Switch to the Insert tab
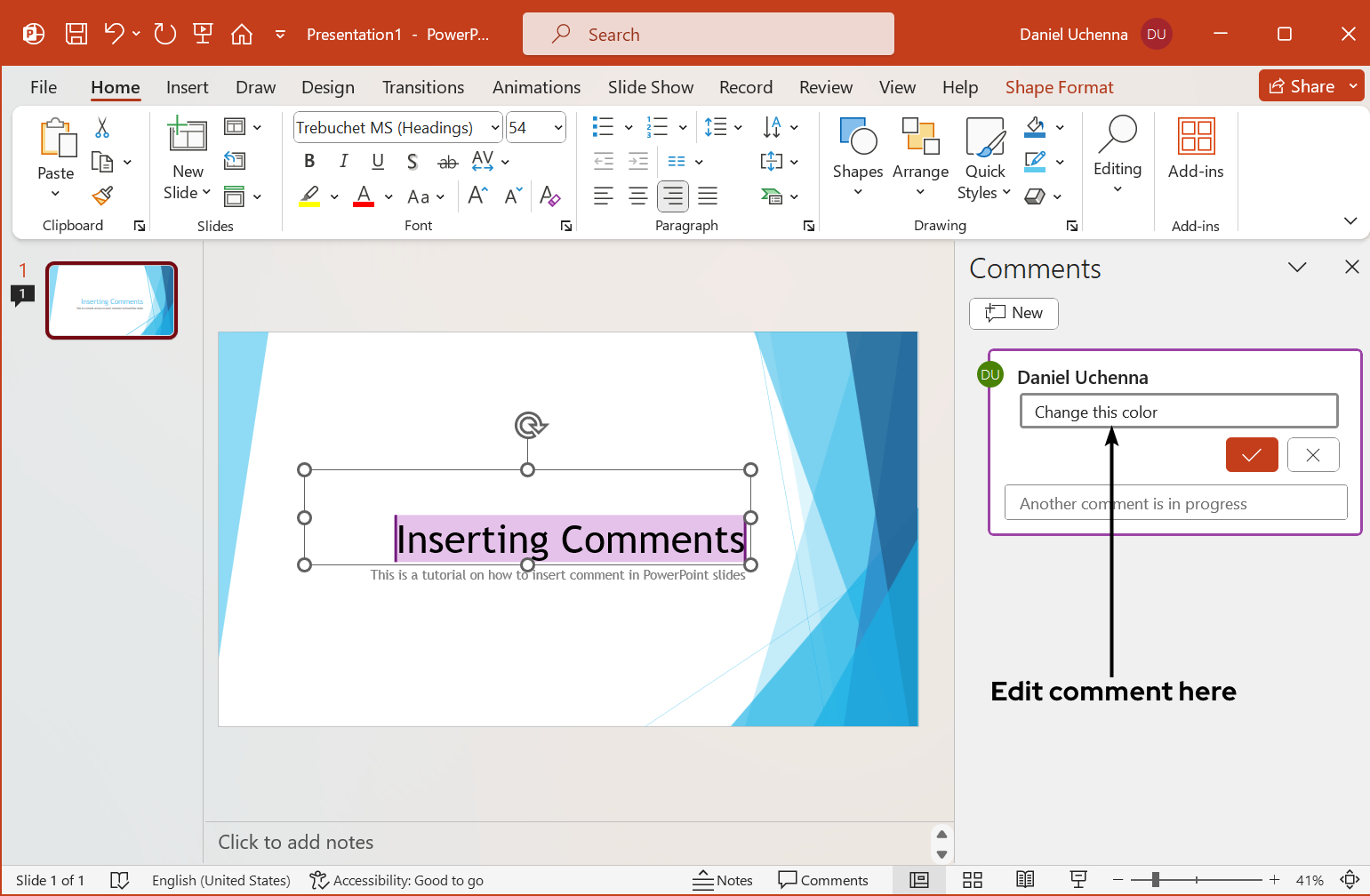Image resolution: width=1370 pixels, height=896 pixels. coord(187,86)
